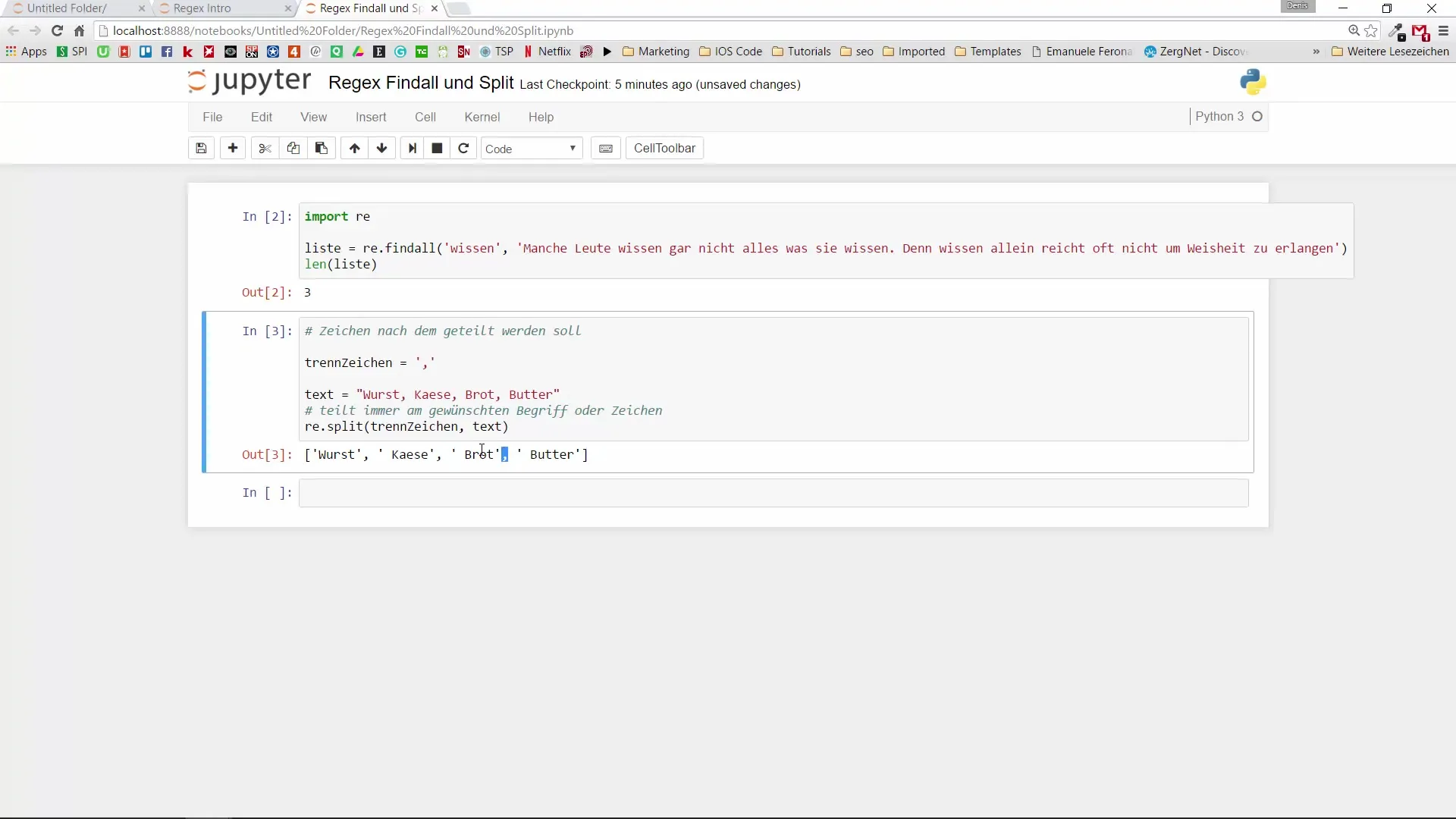Click kernel idle indicator circle

(x=1257, y=117)
